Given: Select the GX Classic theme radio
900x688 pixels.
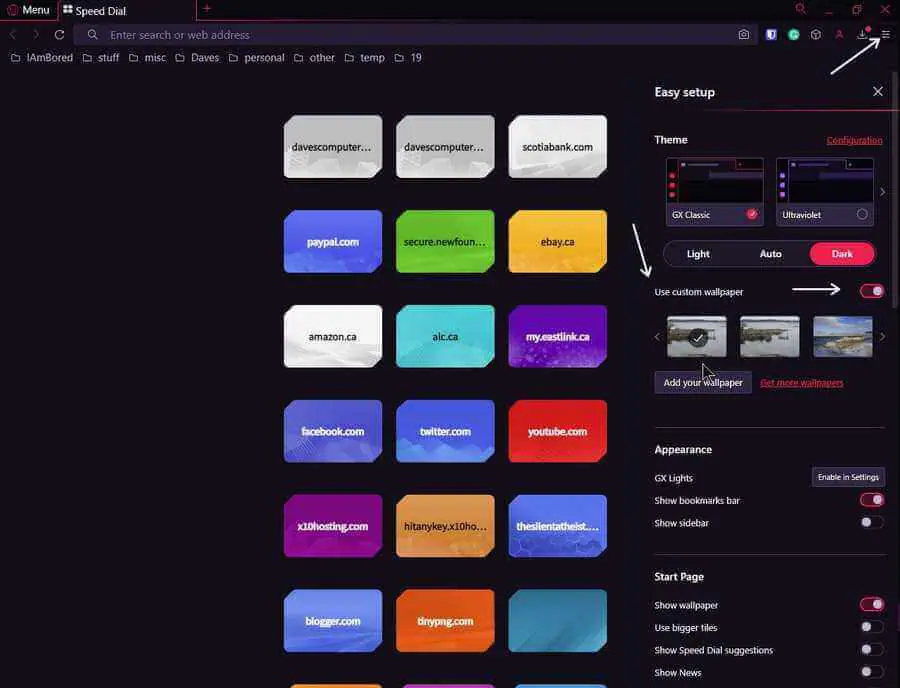Looking at the screenshot, I should [752, 215].
